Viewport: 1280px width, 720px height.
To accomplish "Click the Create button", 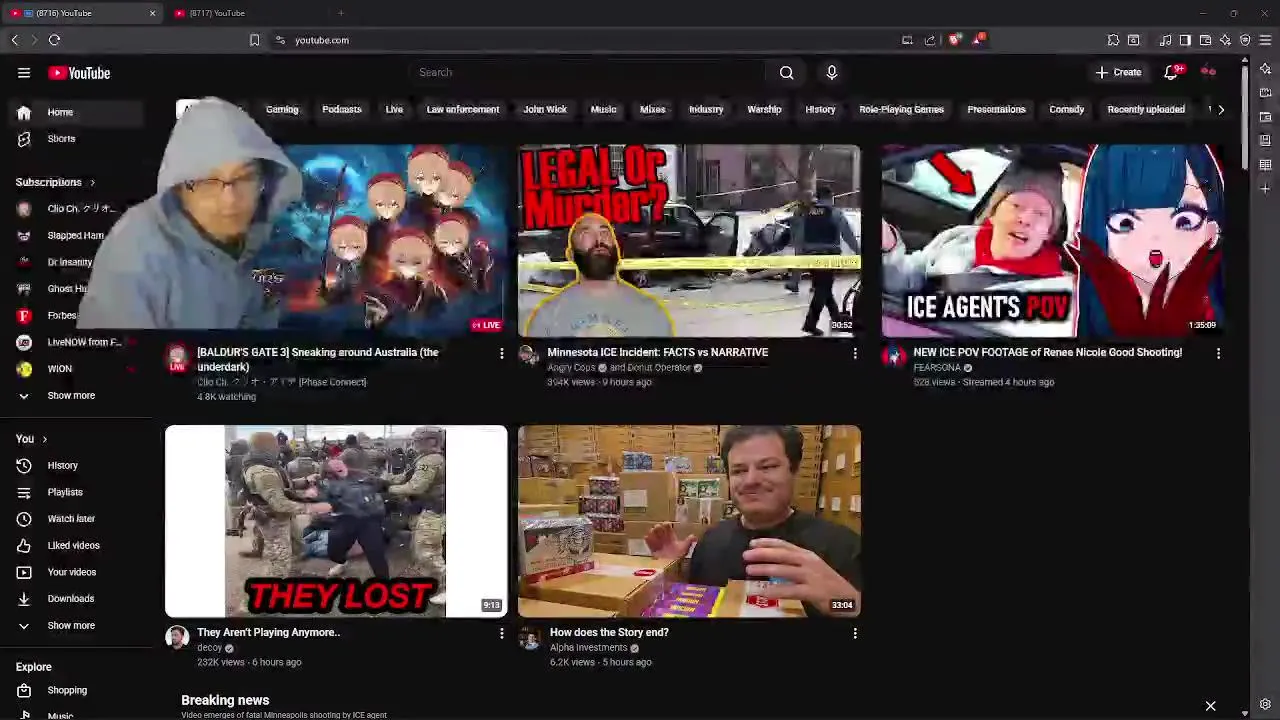I will pyautogui.click(x=1118, y=72).
